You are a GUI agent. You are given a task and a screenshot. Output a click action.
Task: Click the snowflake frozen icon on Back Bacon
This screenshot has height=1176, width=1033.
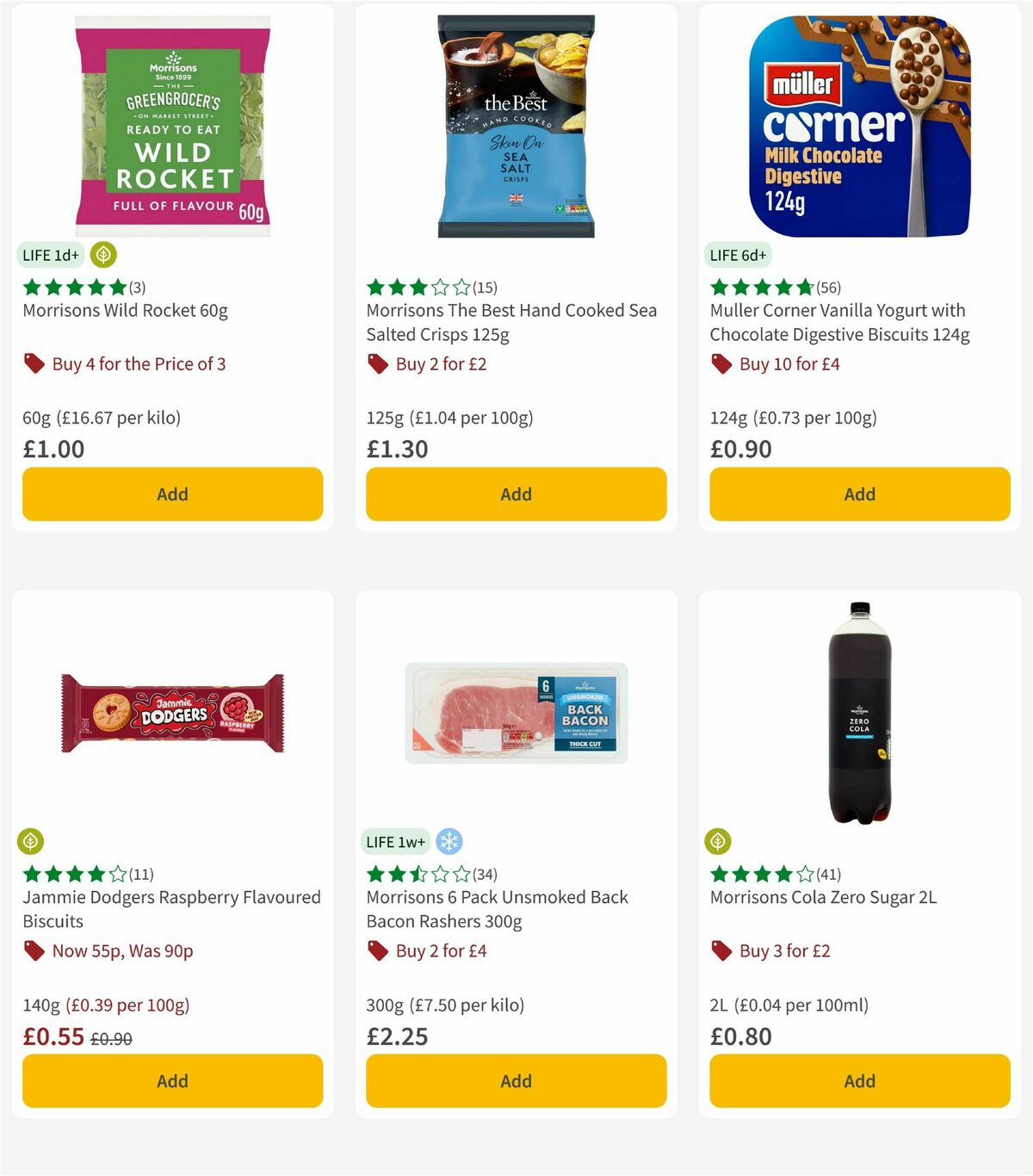tap(448, 842)
